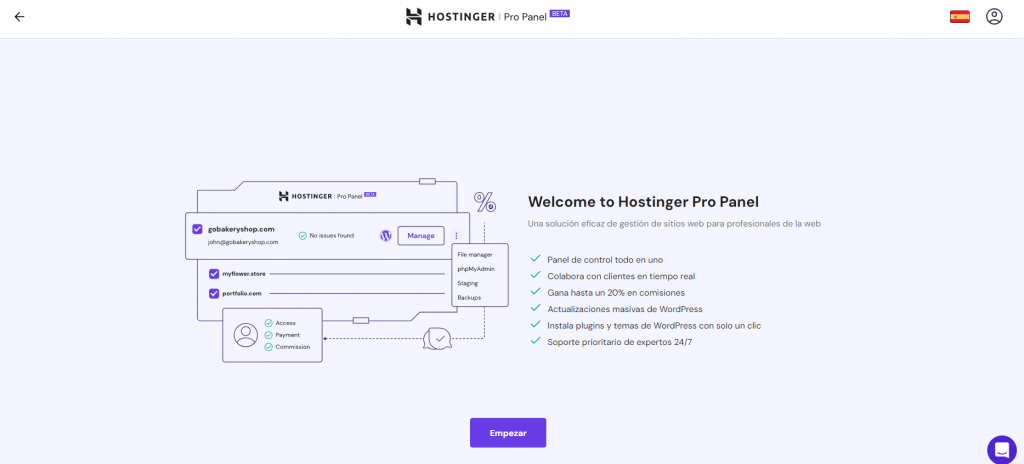Click the percent sign icon
Screen dimensions: 1024x464
tap(485, 203)
